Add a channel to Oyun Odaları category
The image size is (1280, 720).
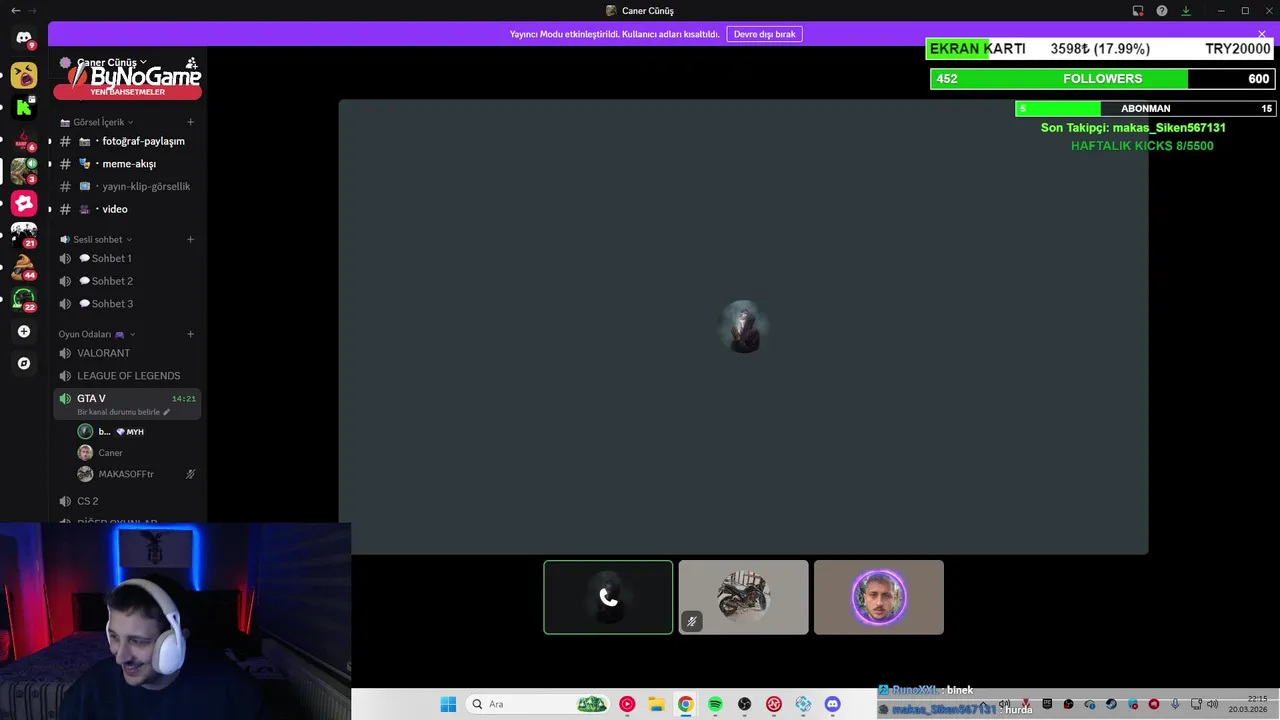[x=190, y=334]
